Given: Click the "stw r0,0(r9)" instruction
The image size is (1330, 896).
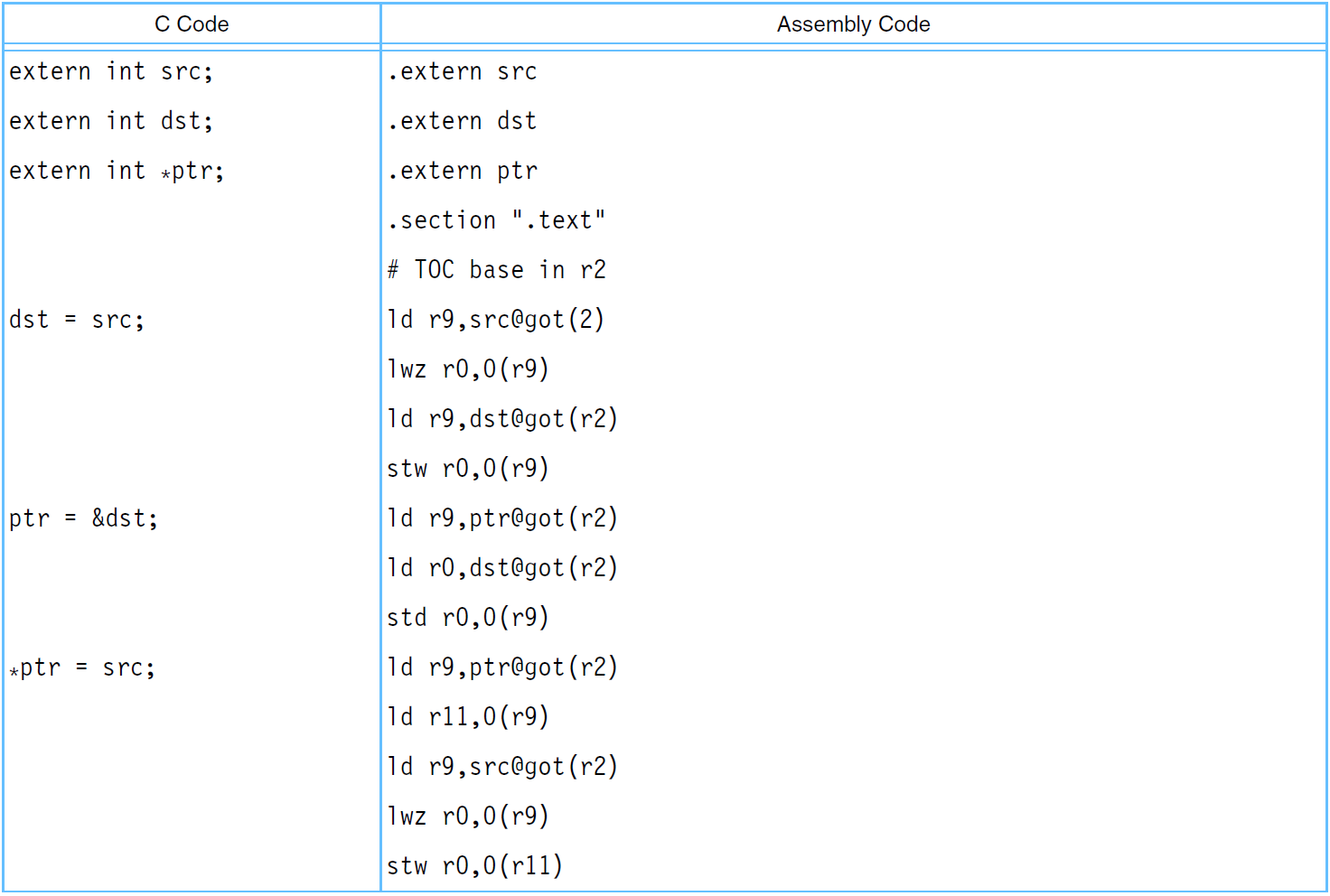Looking at the screenshot, I should [468, 469].
